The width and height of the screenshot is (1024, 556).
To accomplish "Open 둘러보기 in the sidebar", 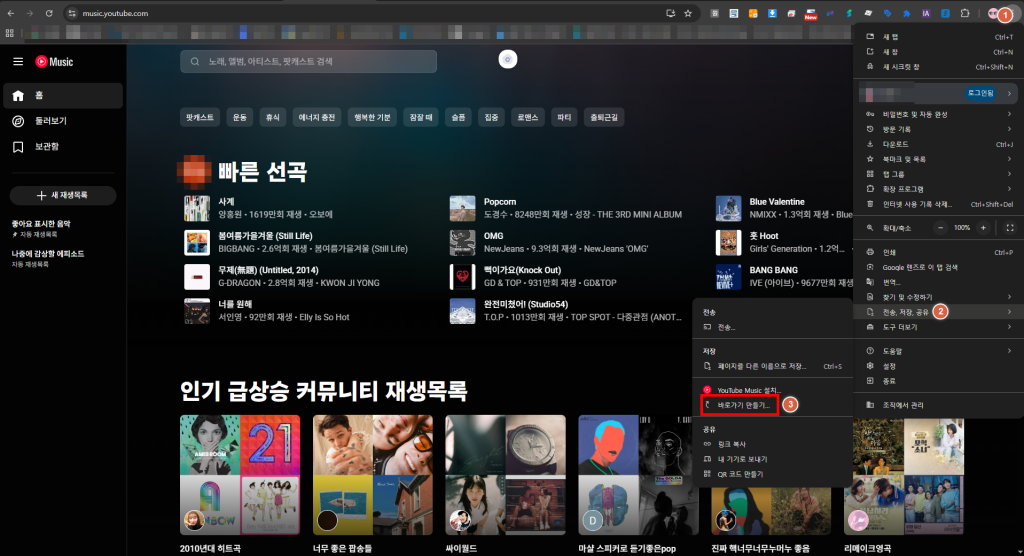I will click(x=63, y=121).
